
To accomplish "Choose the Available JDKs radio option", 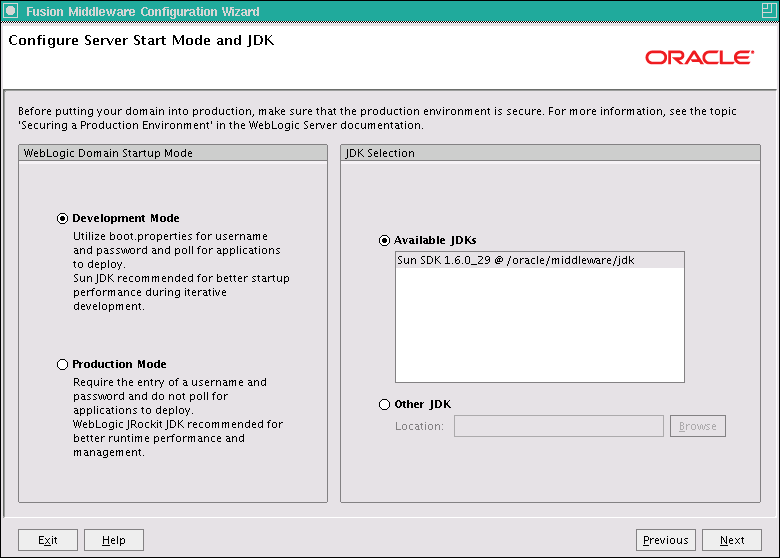I will coord(384,241).
